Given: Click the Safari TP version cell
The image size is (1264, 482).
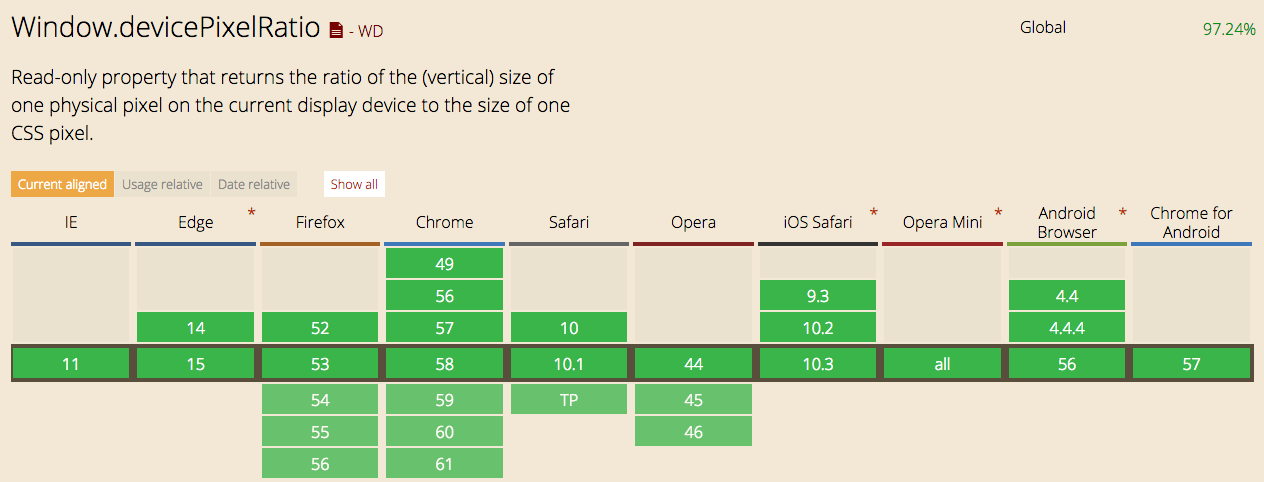Looking at the screenshot, I should pos(568,400).
